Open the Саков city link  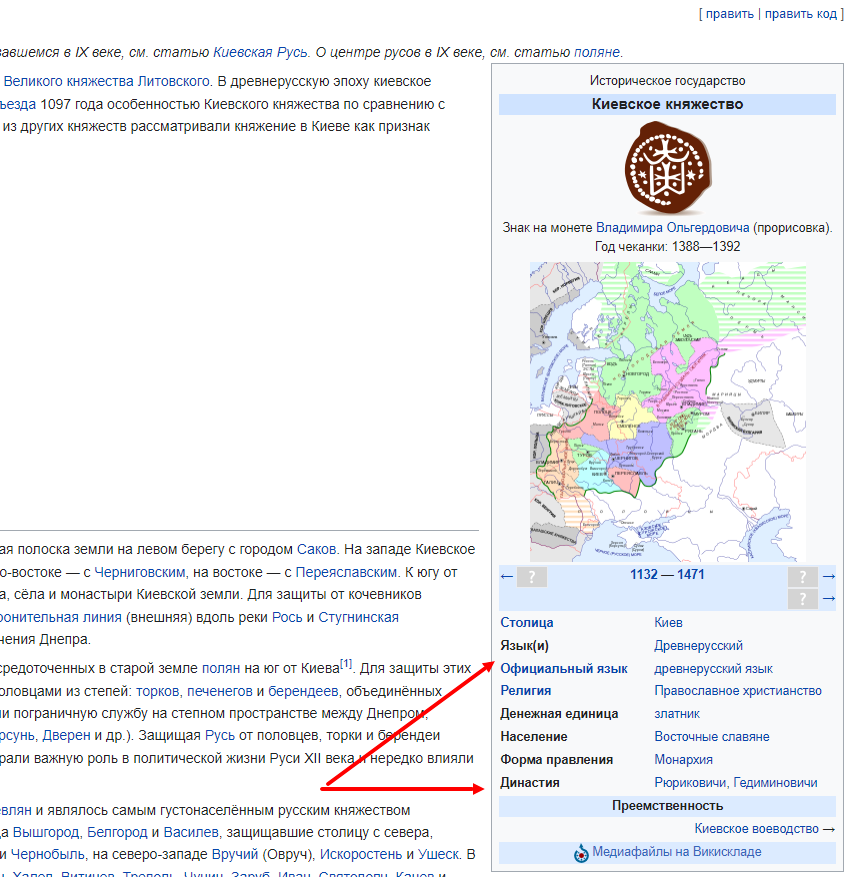316,549
